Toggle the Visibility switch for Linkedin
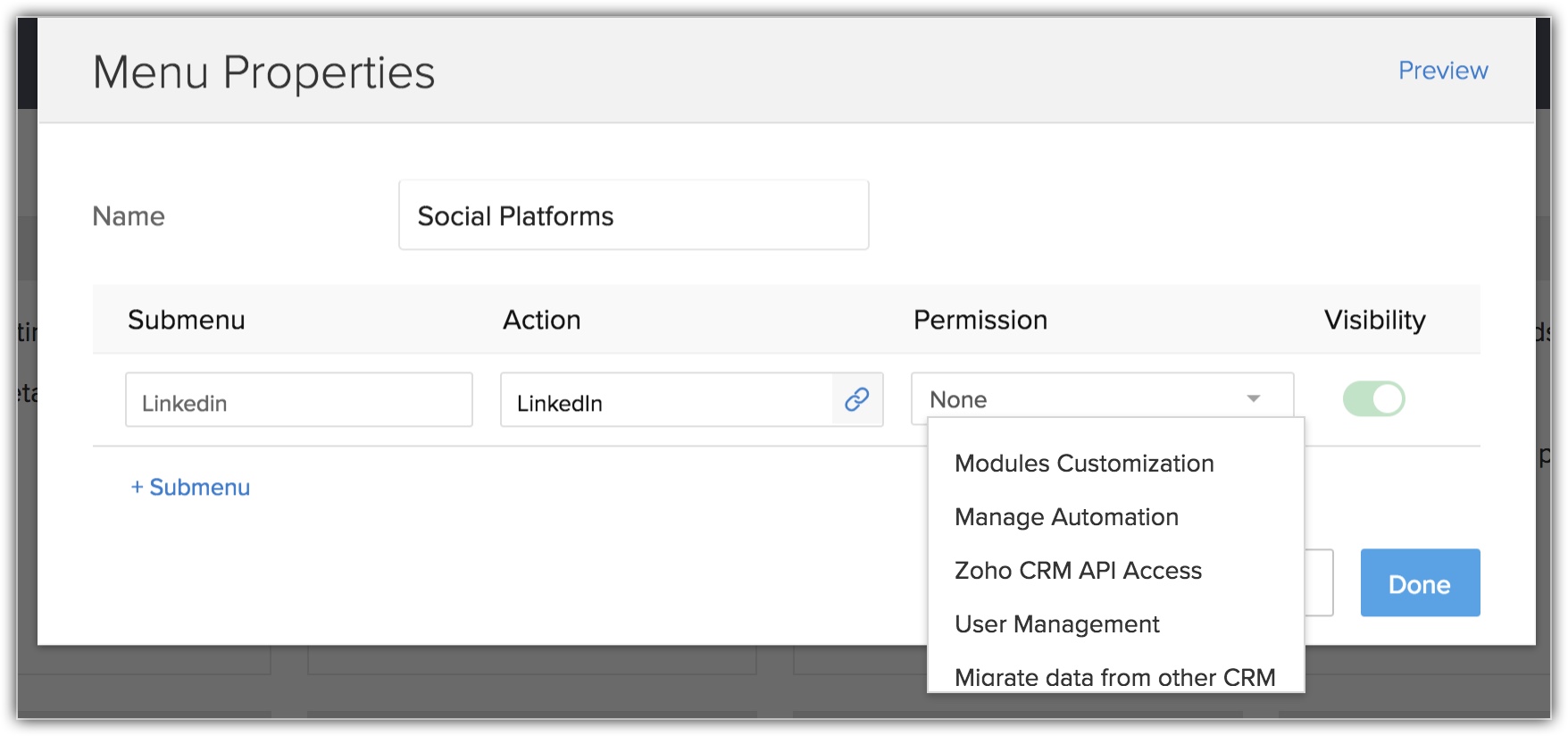This screenshot has width=1568, height=736. tap(1373, 399)
